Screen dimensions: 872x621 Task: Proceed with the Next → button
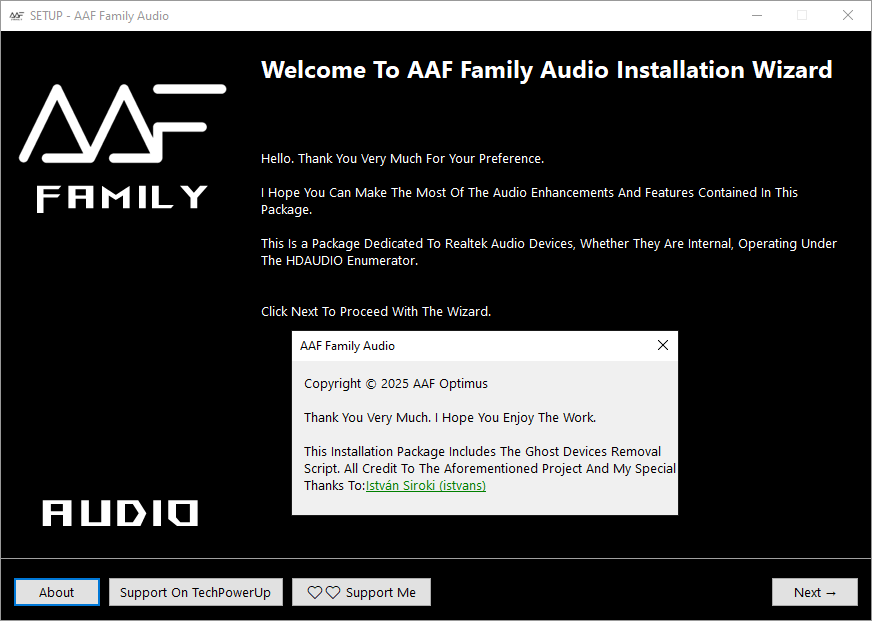814,592
